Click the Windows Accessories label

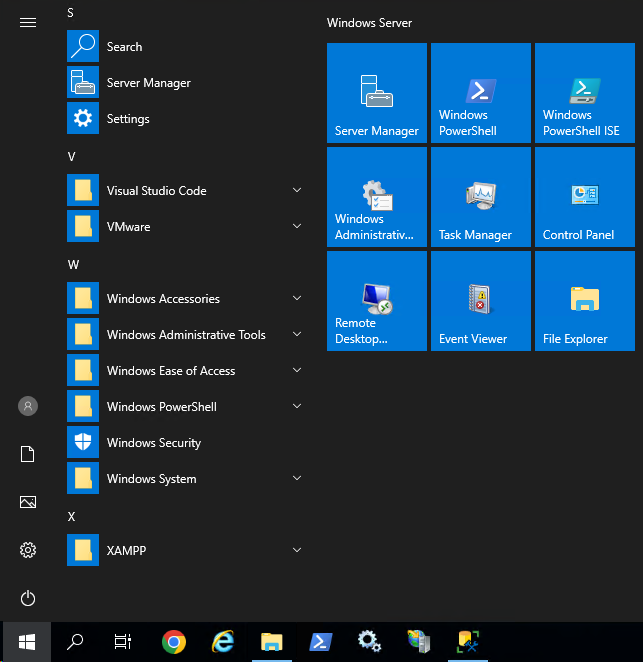163,299
